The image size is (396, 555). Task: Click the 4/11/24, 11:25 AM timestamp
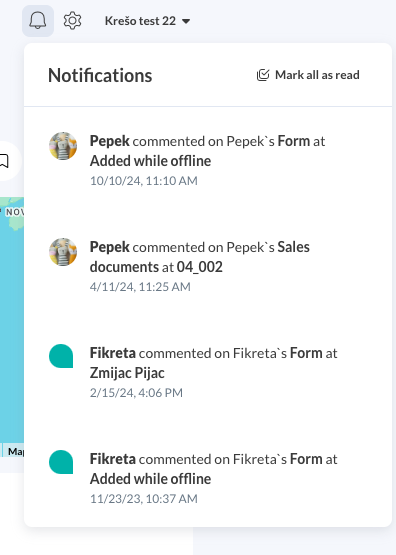coord(140,287)
